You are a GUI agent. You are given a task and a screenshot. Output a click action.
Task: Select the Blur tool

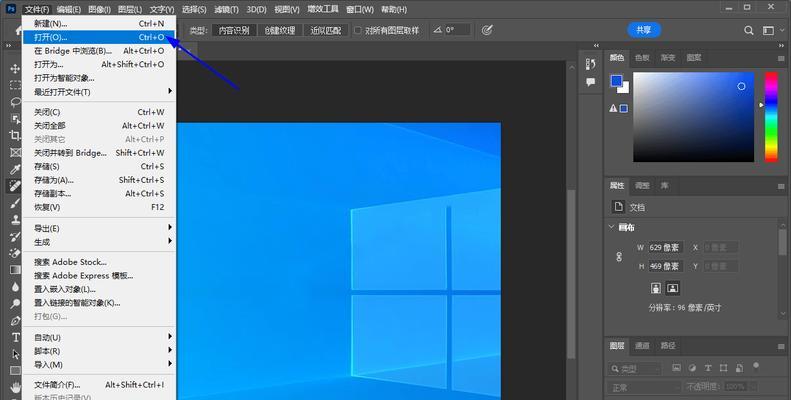pyautogui.click(x=15, y=287)
